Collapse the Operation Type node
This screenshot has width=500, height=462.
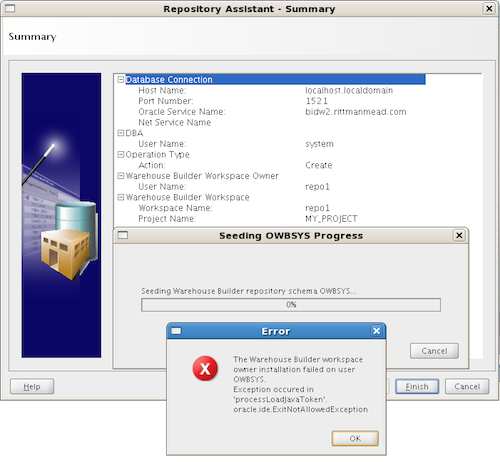[121, 154]
